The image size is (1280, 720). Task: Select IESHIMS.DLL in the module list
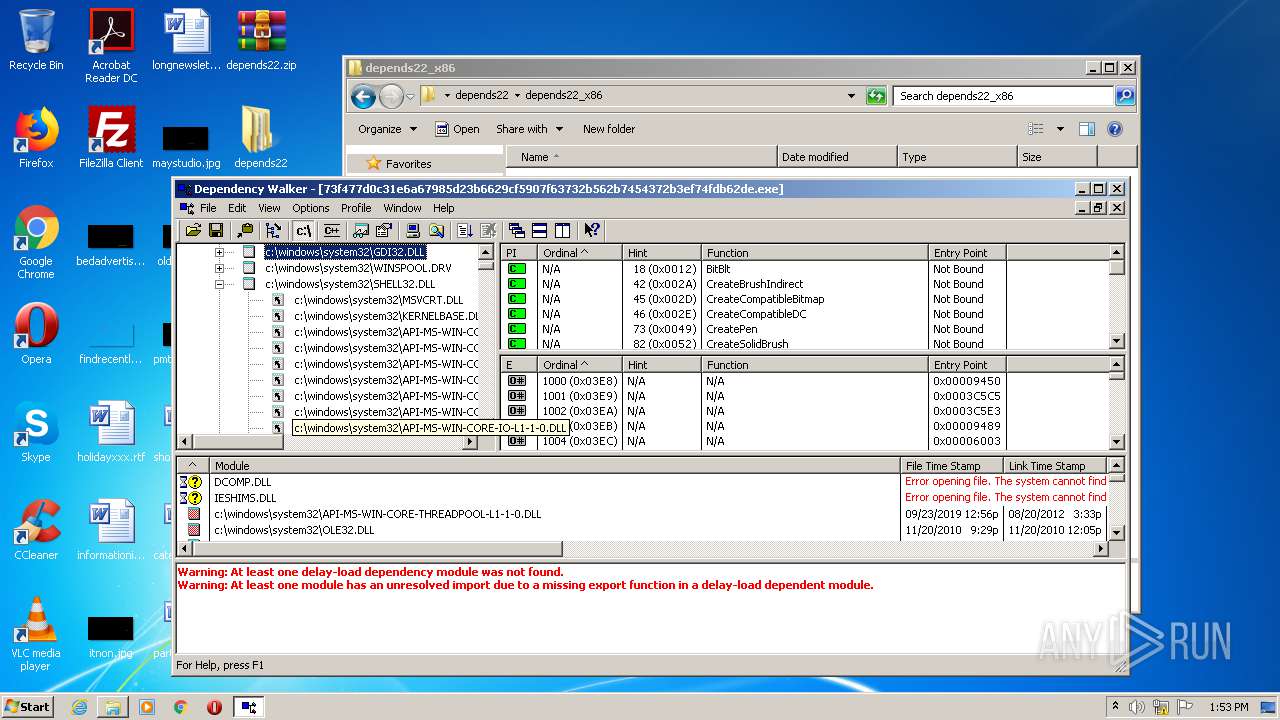pos(643,498)
